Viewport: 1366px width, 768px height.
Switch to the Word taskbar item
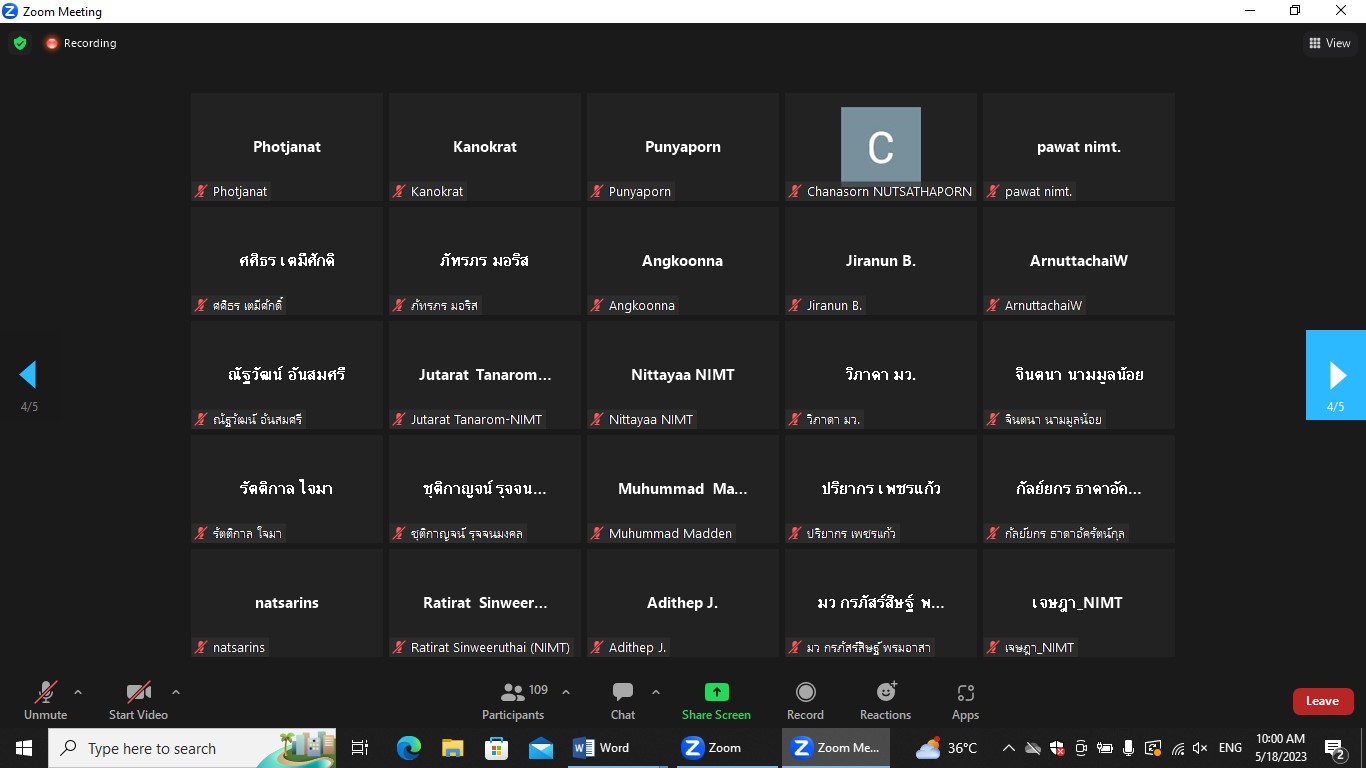tap(601, 748)
